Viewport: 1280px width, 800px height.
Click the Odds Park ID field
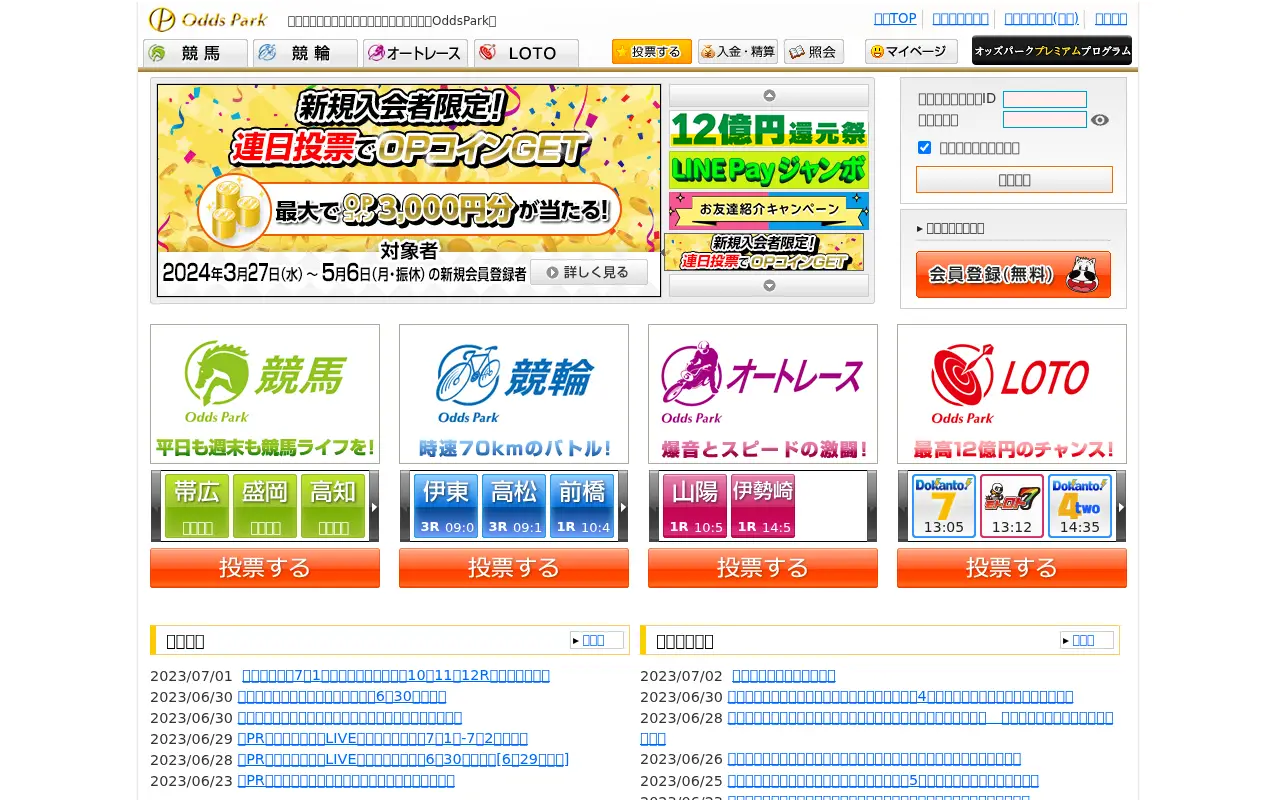click(1045, 99)
